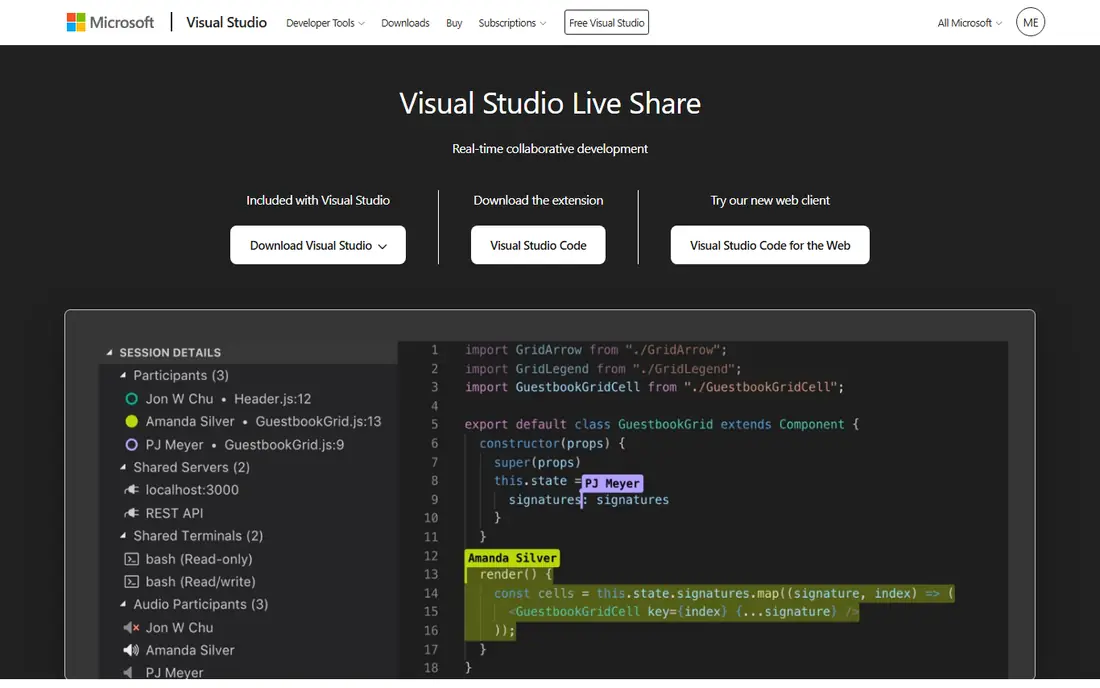Click 'Download the extension' text
Image resolution: width=1100 pixels, height=688 pixels.
pos(538,201)
